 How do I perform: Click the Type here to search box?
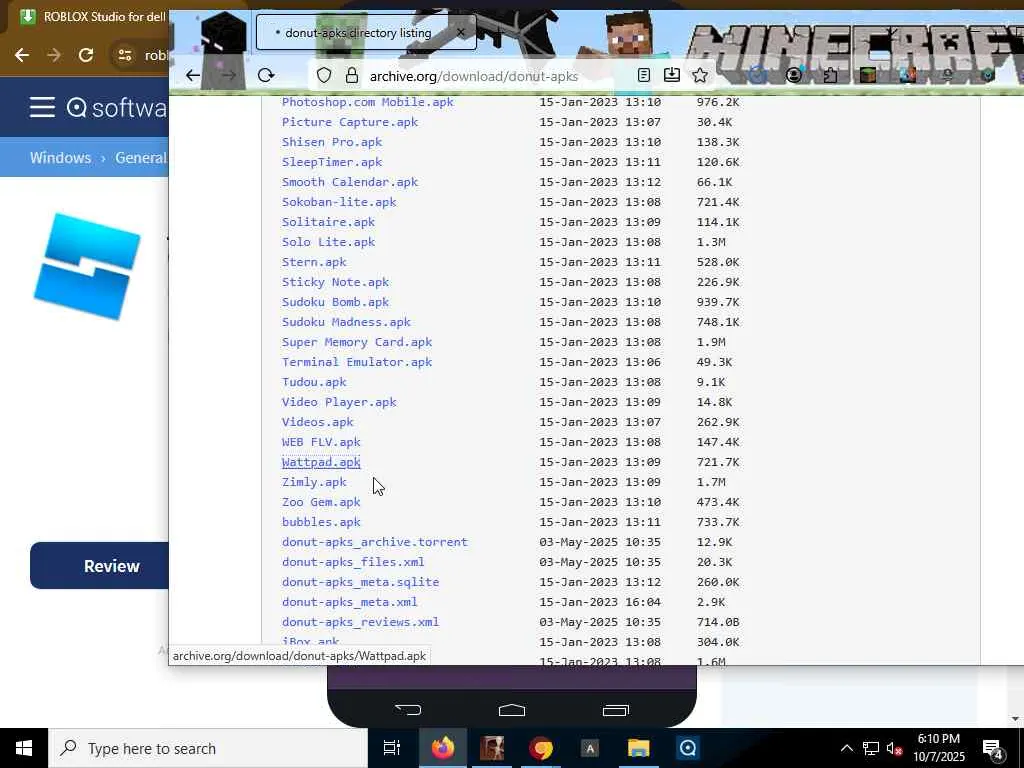208,748
